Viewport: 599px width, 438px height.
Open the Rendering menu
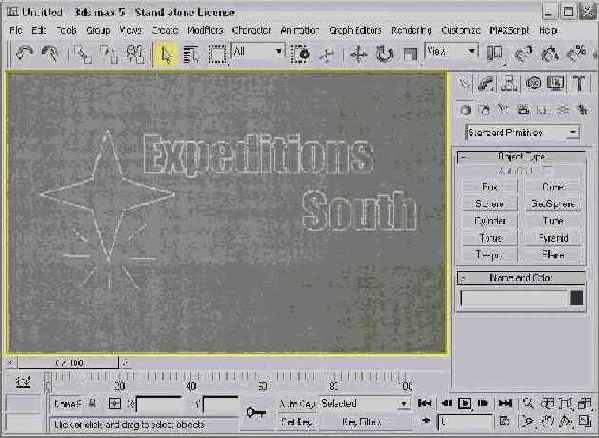411,30
